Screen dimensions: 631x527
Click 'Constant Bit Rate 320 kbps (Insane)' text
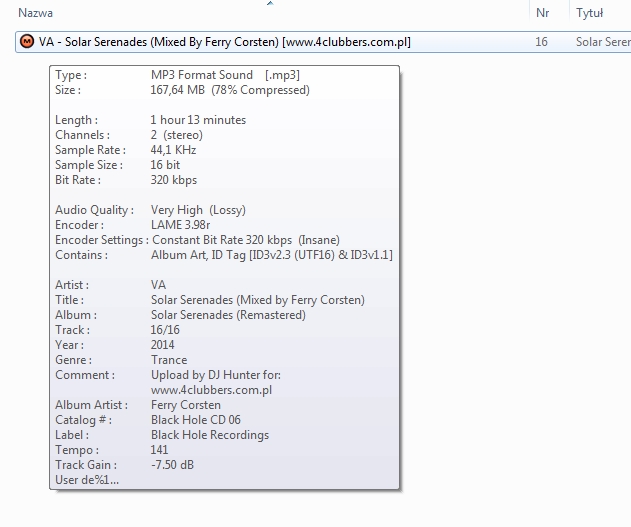pyautogui.click(x=246, y=240)
